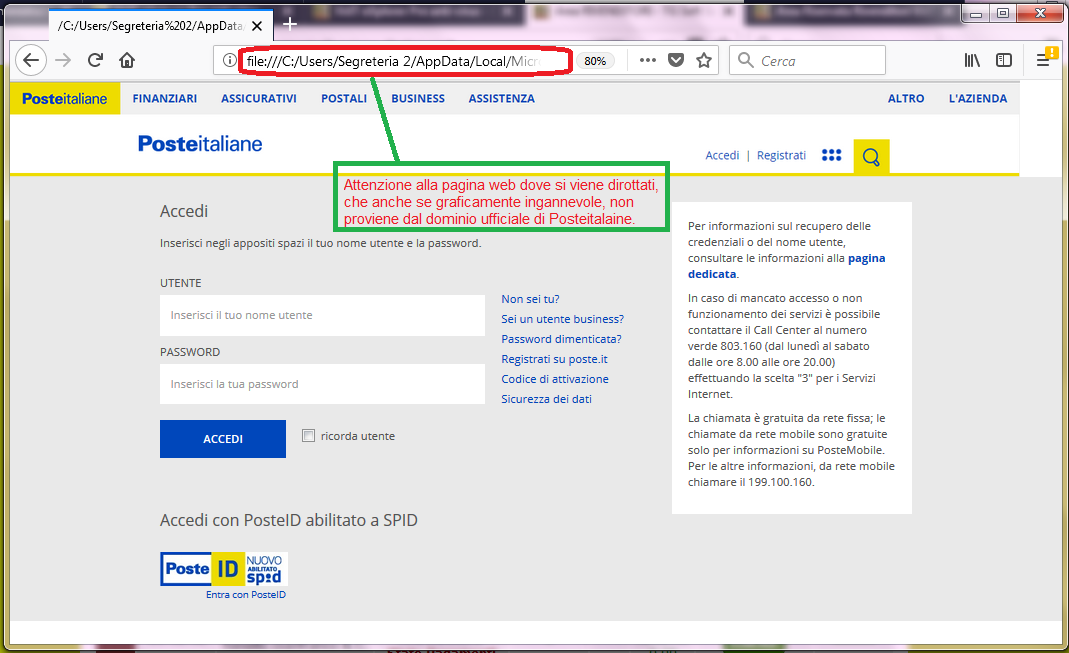Follow the 'pagina dedicata' link
Viewport: 1069px width, 653px height.
[x=786, y=266]
